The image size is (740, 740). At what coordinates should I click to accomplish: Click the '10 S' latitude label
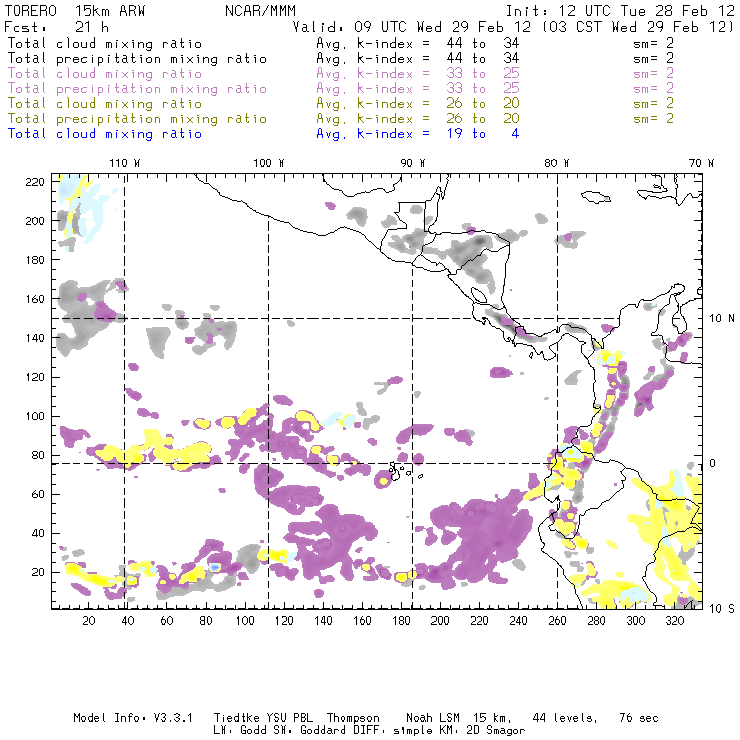(x=722, y=609)
